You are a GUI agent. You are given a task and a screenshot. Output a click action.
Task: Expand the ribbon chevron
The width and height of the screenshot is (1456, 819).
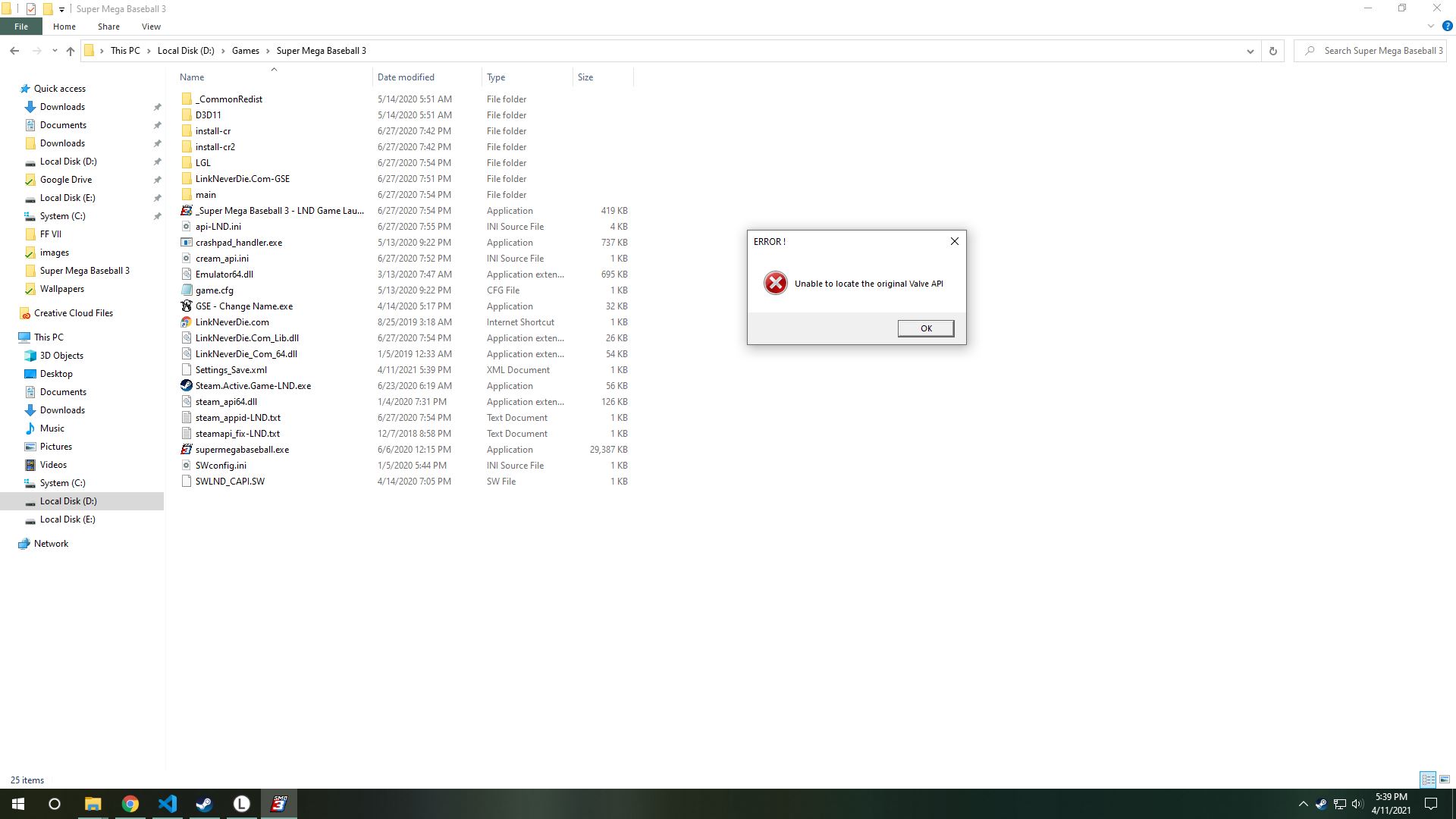[x=1431, y=27]
